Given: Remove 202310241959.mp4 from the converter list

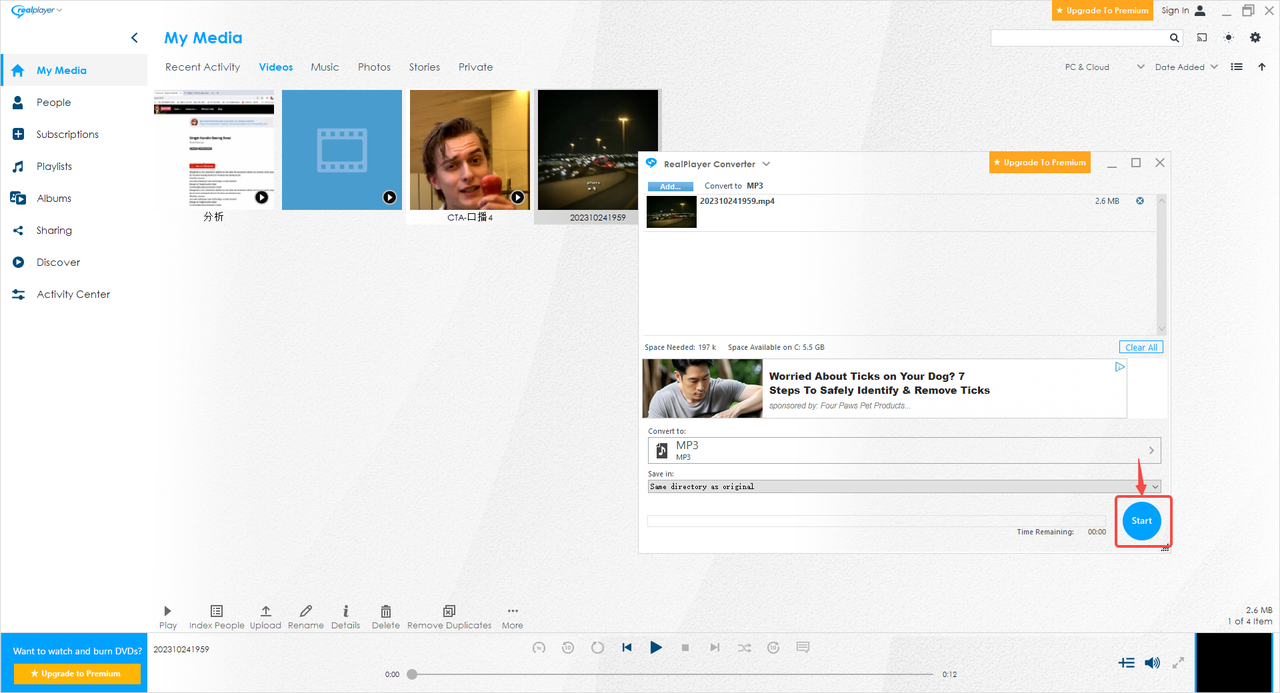Looking at the screenshot, I should tap(1140, 201).
